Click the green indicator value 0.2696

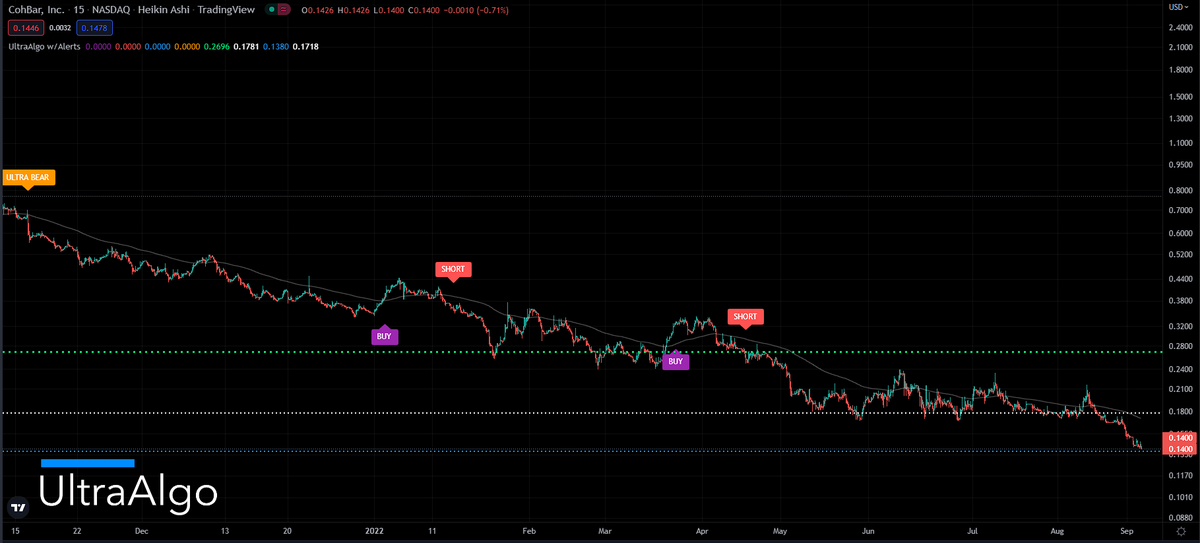pos(215,47)
